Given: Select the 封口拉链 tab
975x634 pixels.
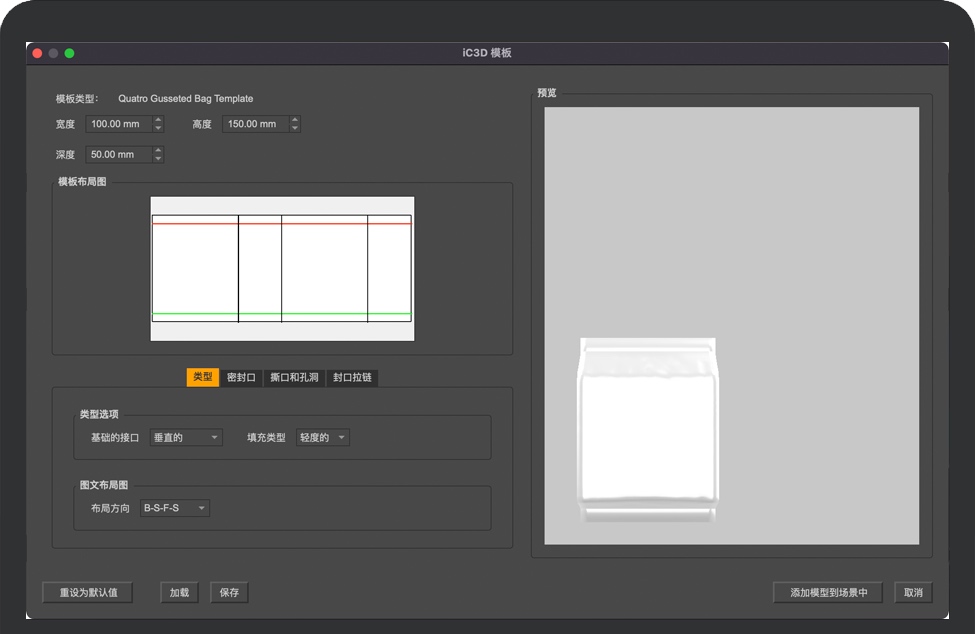Looking at the screenshot, I should (x=354, y=377).
